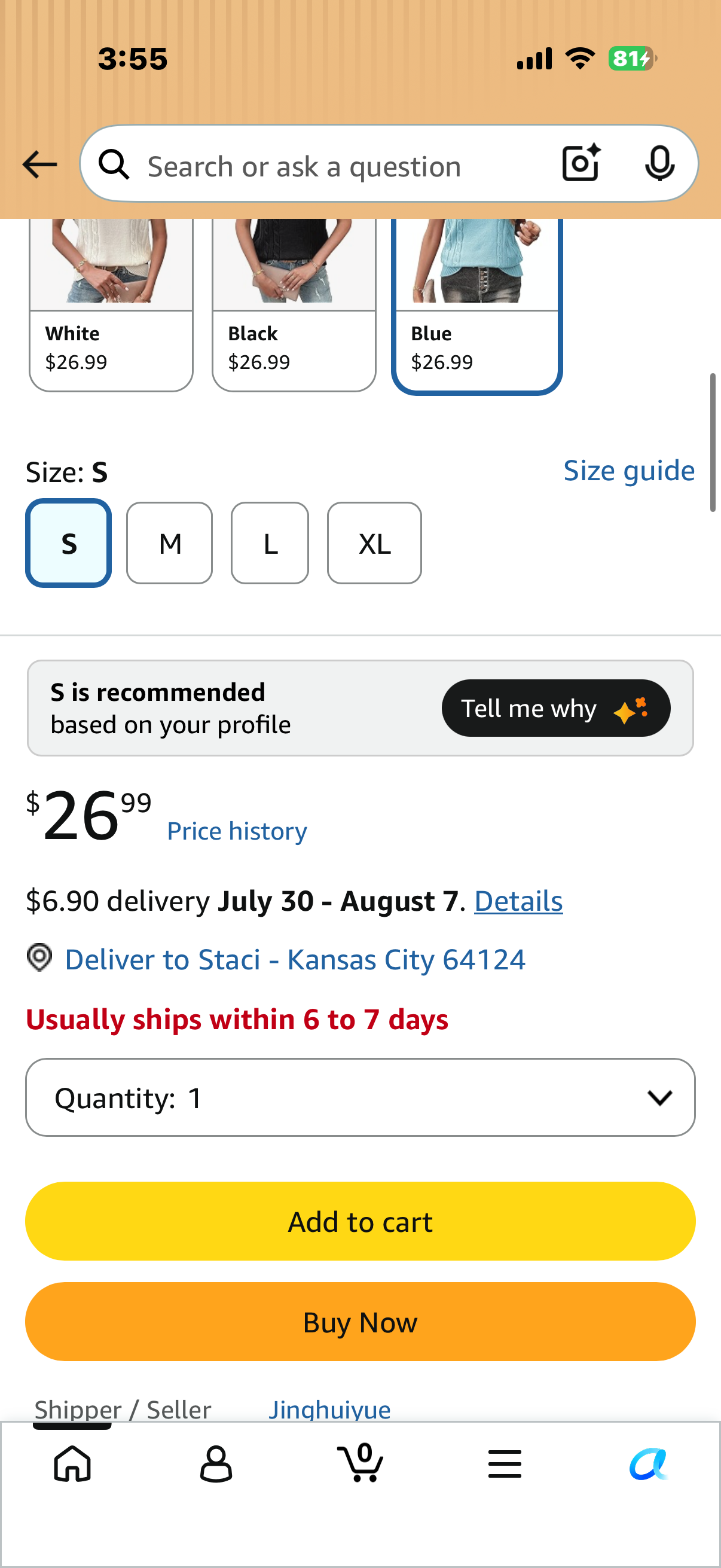Image resolution: width=721 pixels, height=1568 pixels.
Task: Open the Rufus AI assistant icon
Action: (649, 1463)
